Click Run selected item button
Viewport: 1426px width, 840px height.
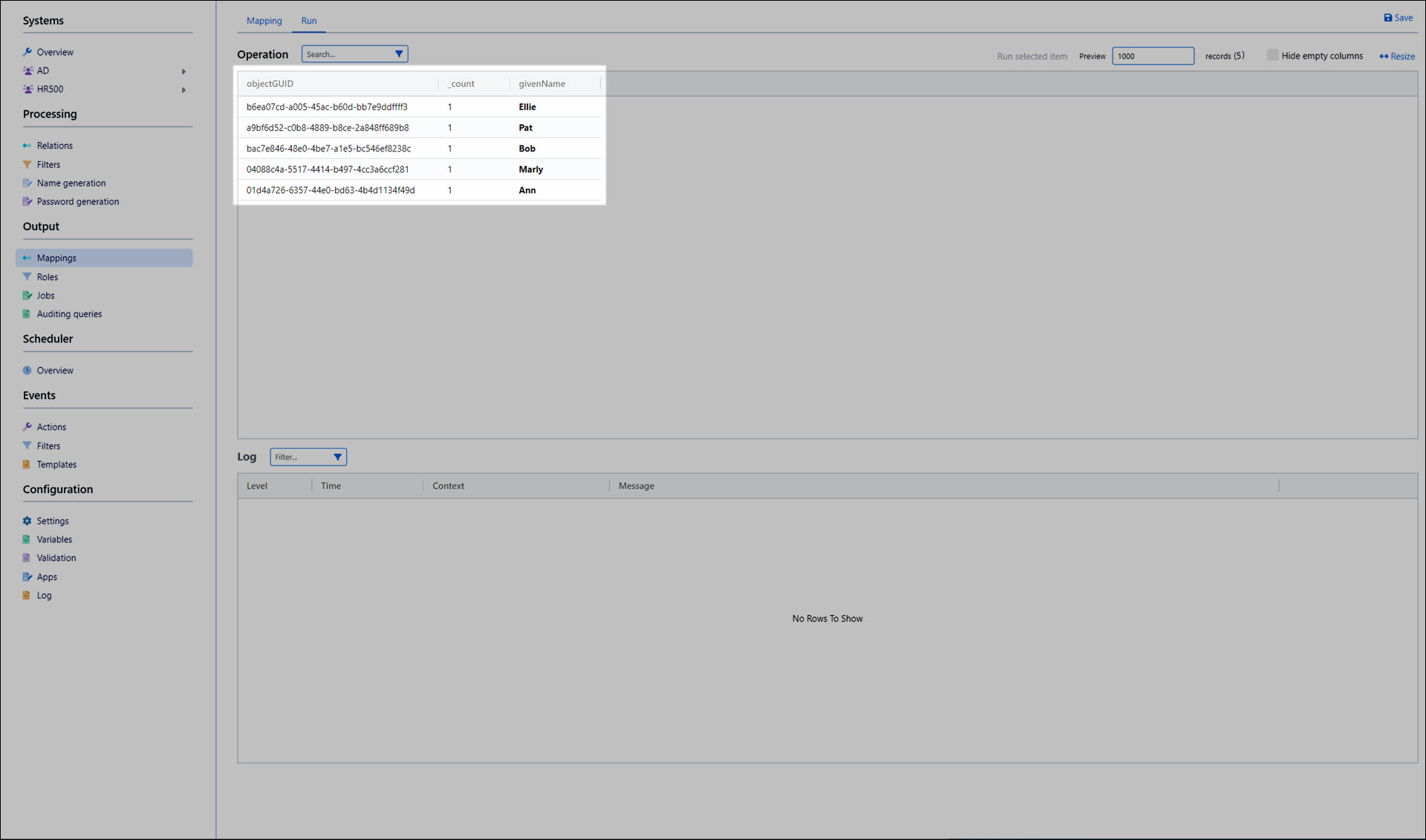coord(1032,56)
